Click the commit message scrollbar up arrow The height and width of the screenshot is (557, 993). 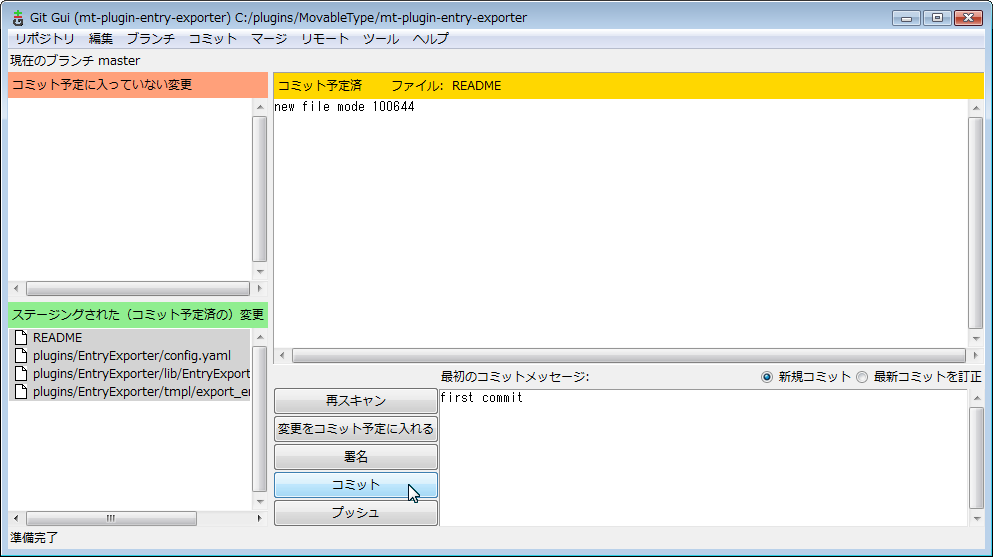pyautogui.click(x=977, y=397)
